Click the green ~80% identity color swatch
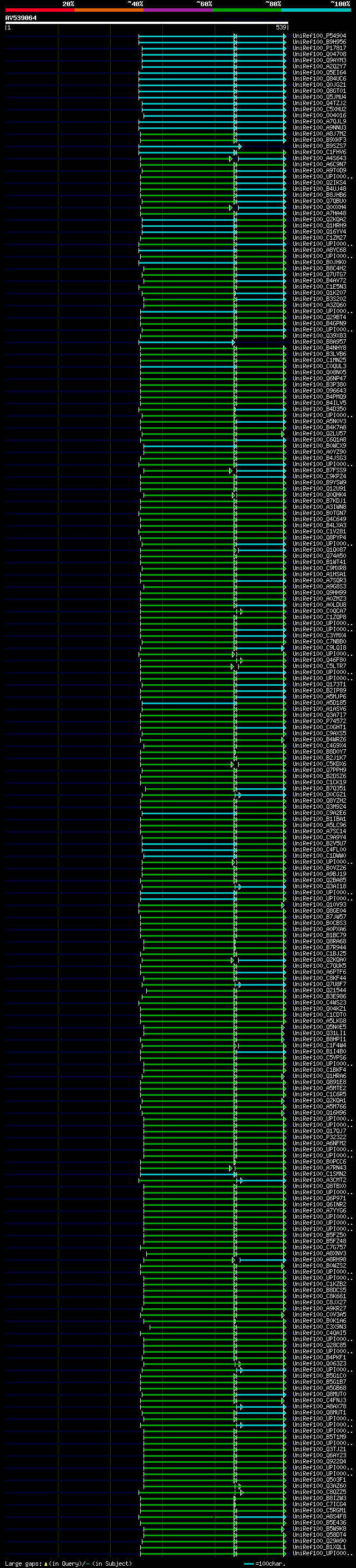The image size is (356, 1568). 247,10
